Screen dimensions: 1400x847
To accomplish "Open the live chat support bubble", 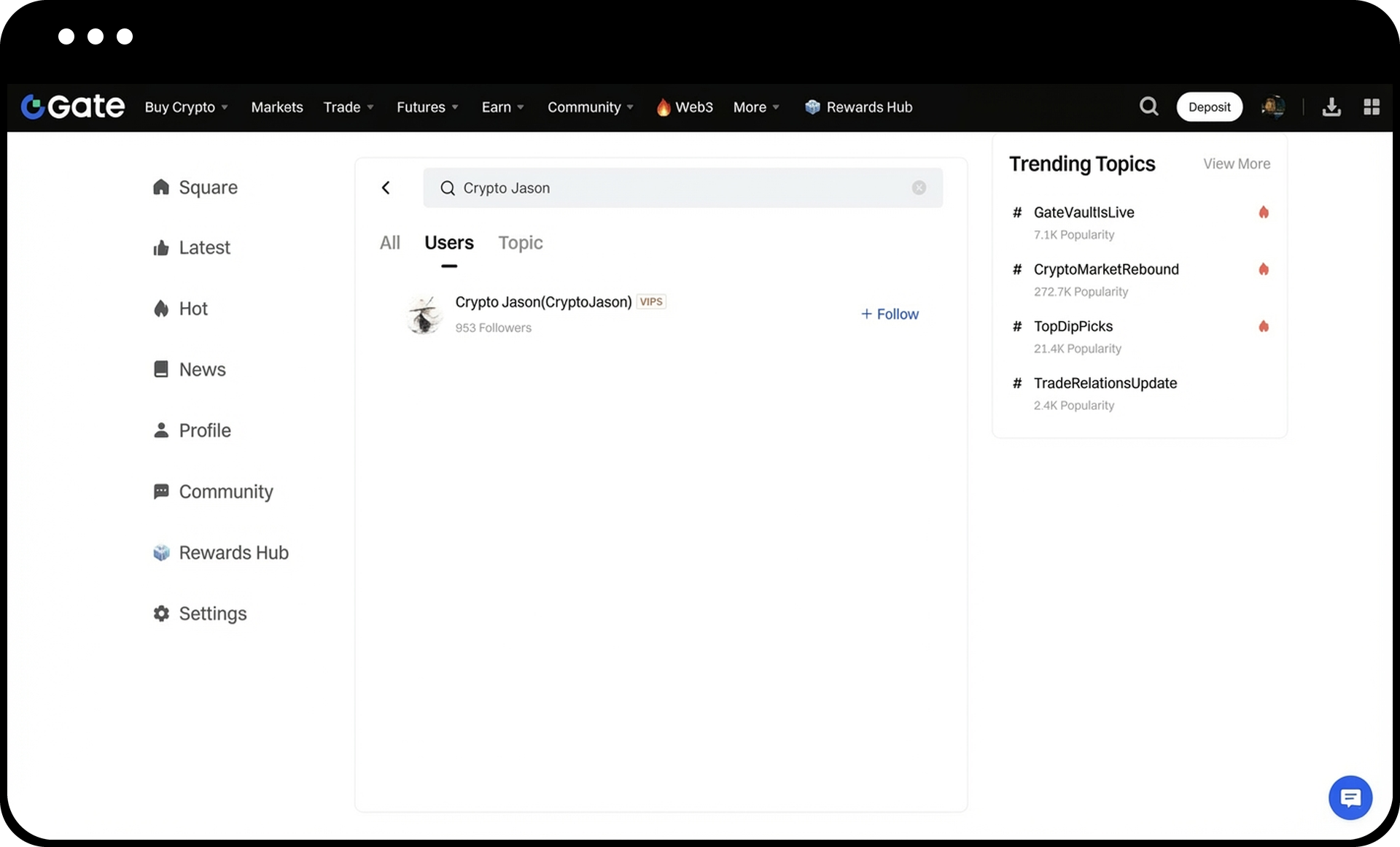I will 1350,797.
